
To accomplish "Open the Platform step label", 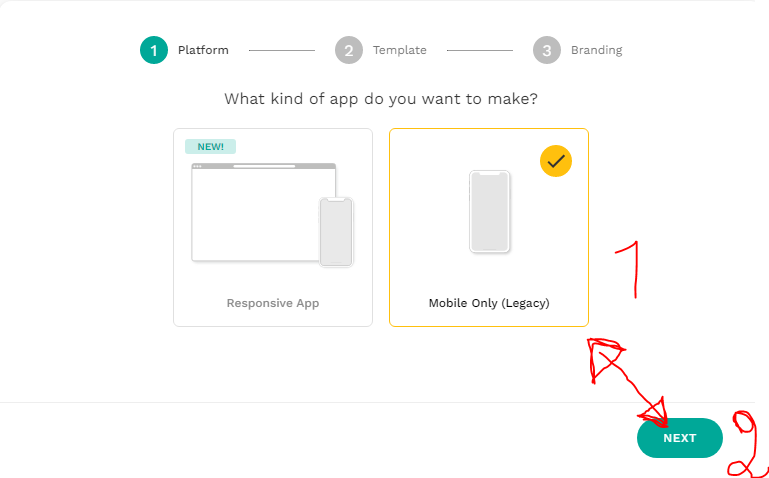I will point(203,50).
